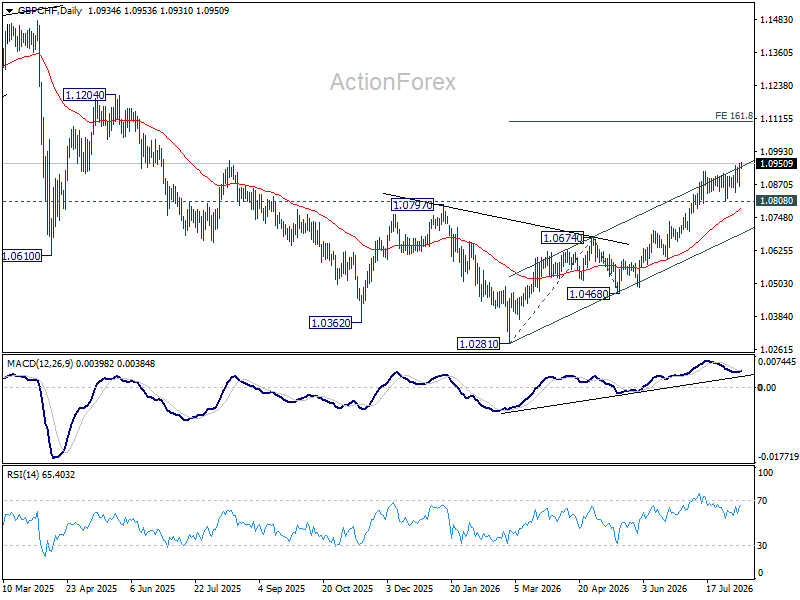The width and height of the screenshot is (800, 600).
Task: Click the 1.06740 price label
Action: pos(562,238)
